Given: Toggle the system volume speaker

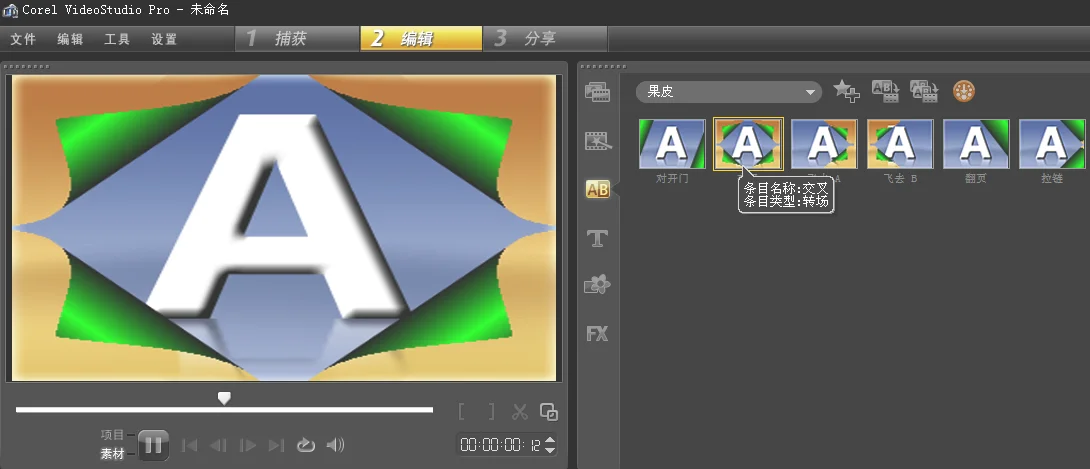Looking at the screenshot, I should (336, 445).
